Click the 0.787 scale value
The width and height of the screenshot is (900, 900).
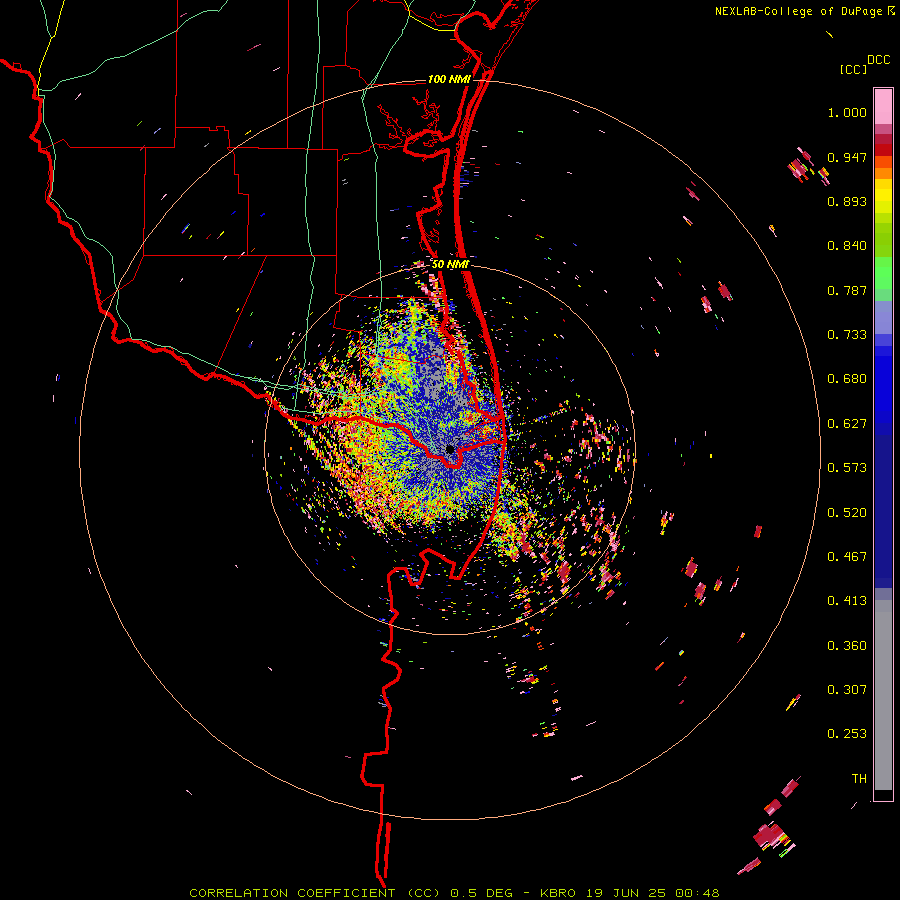pos(847,290)
